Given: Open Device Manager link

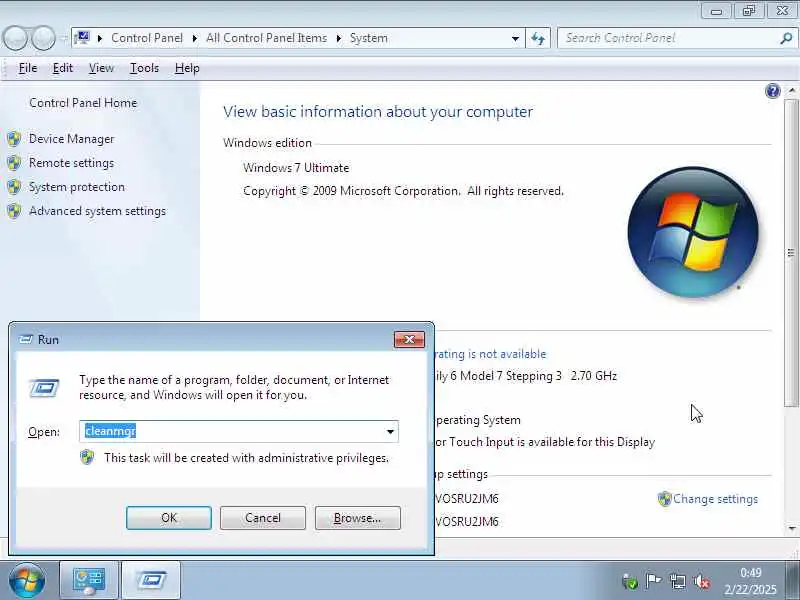Looking at the screenshot, I should (71, 139).
